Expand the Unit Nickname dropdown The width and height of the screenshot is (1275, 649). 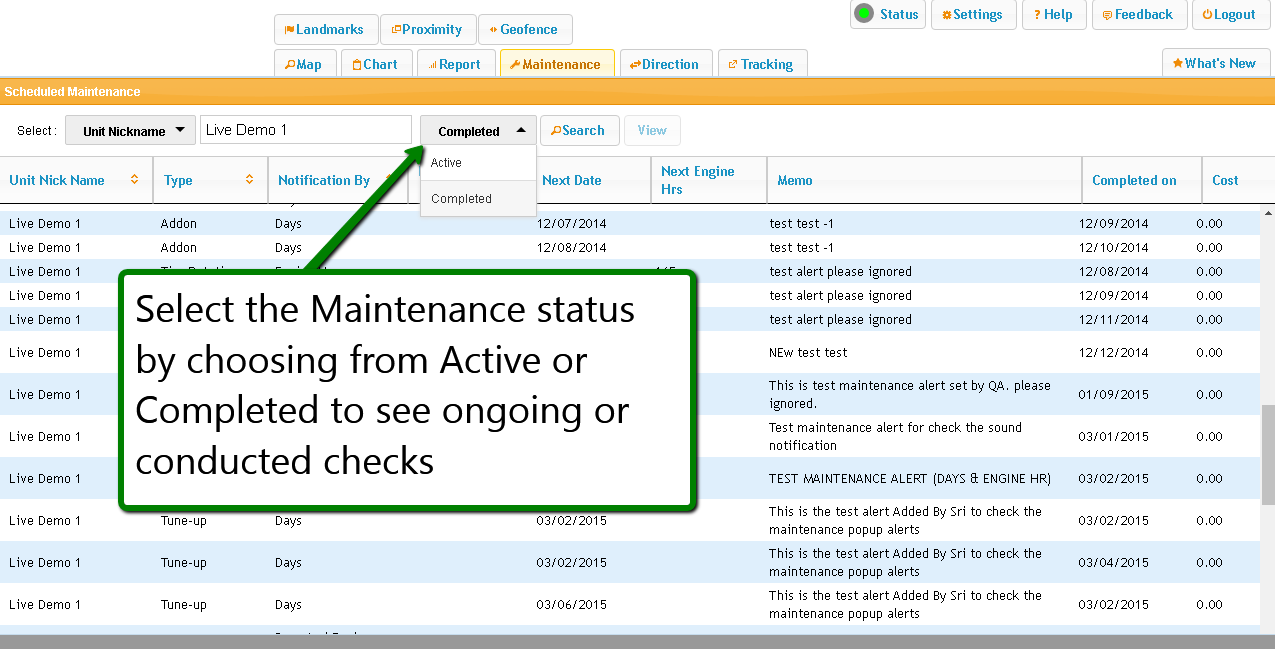pyautogui.click(x=130, y=130)
